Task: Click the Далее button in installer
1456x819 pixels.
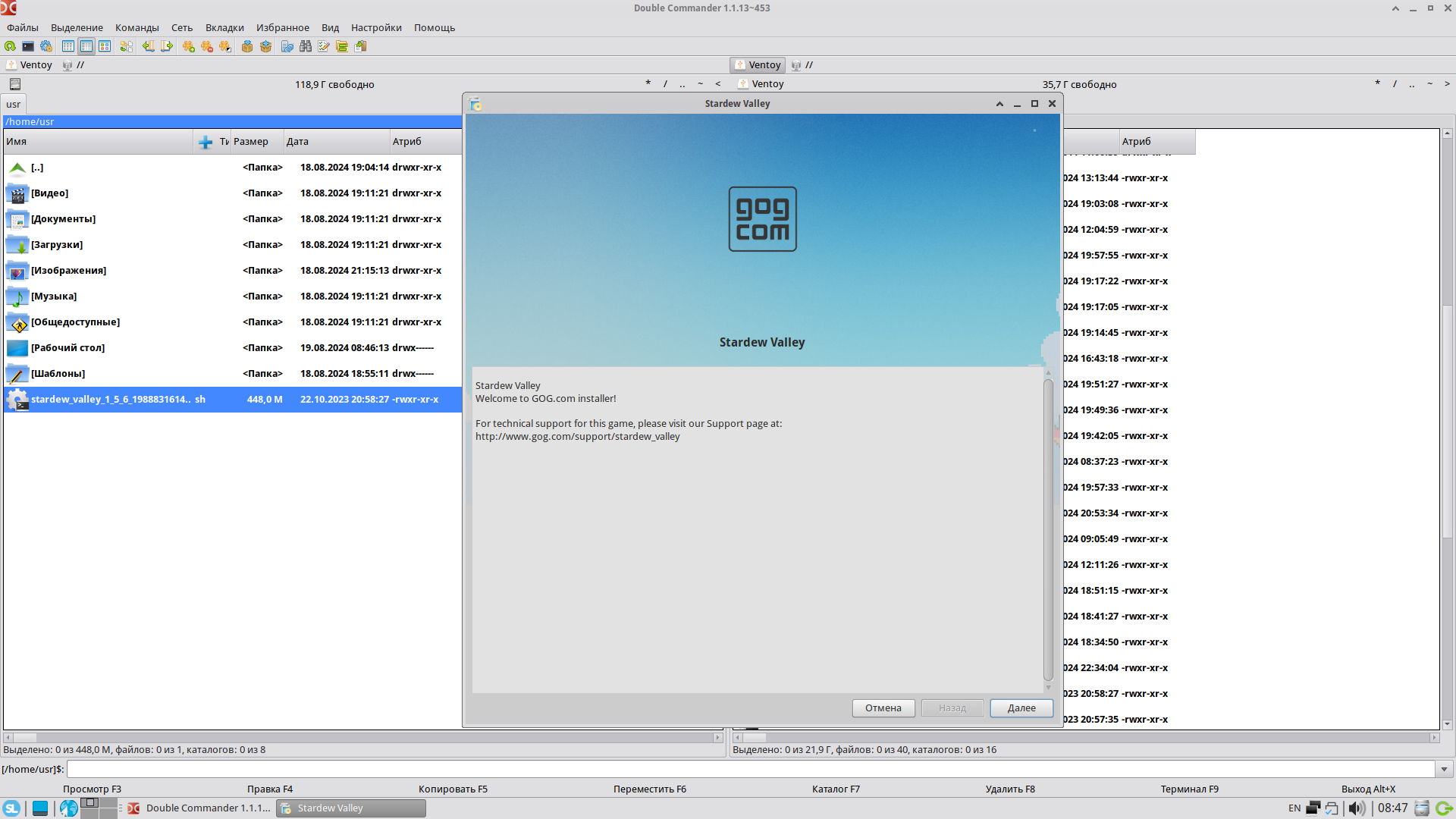Action: (x=1021, y=708)
